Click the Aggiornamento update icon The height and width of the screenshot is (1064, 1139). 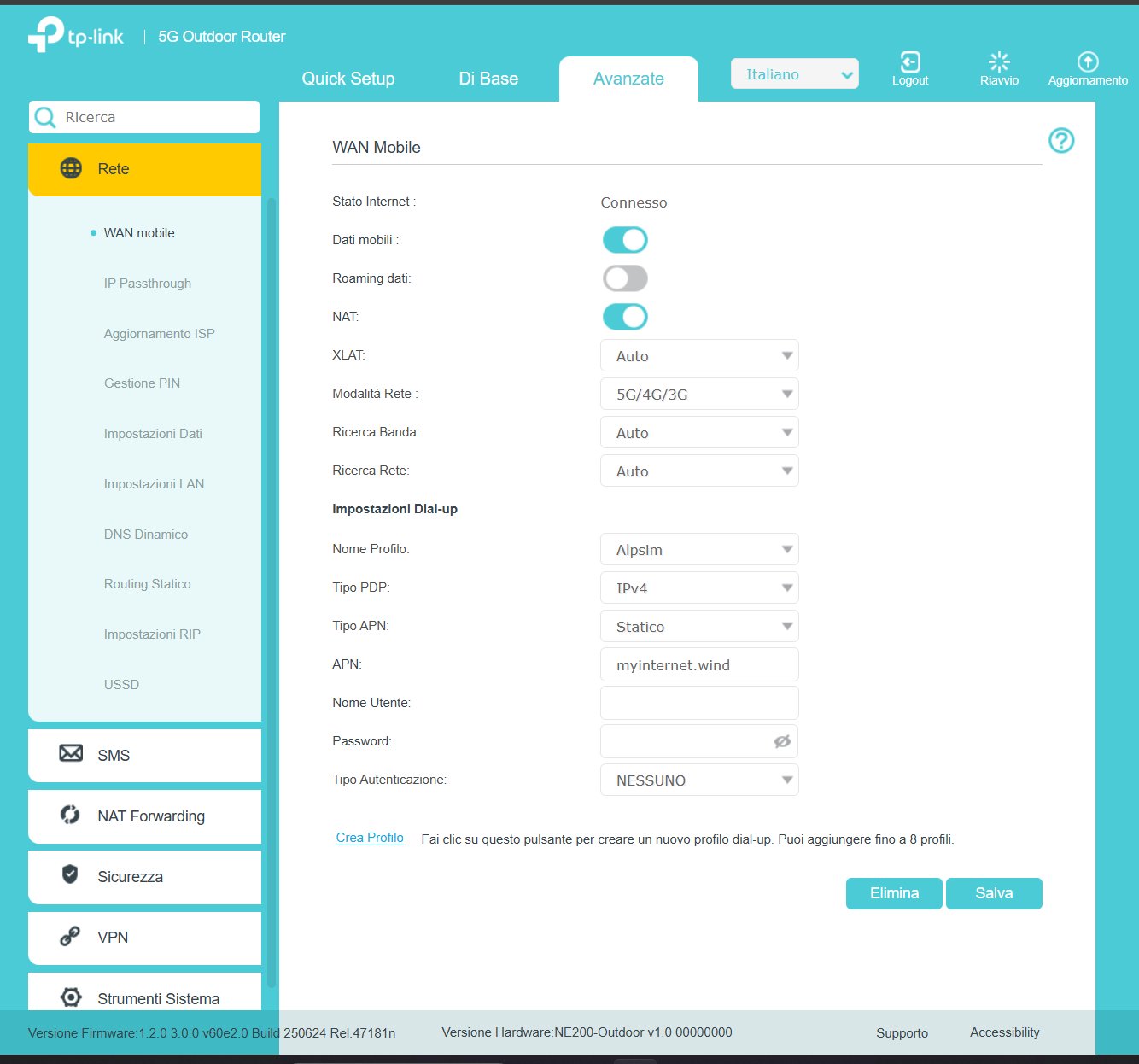pos(1088,62)
